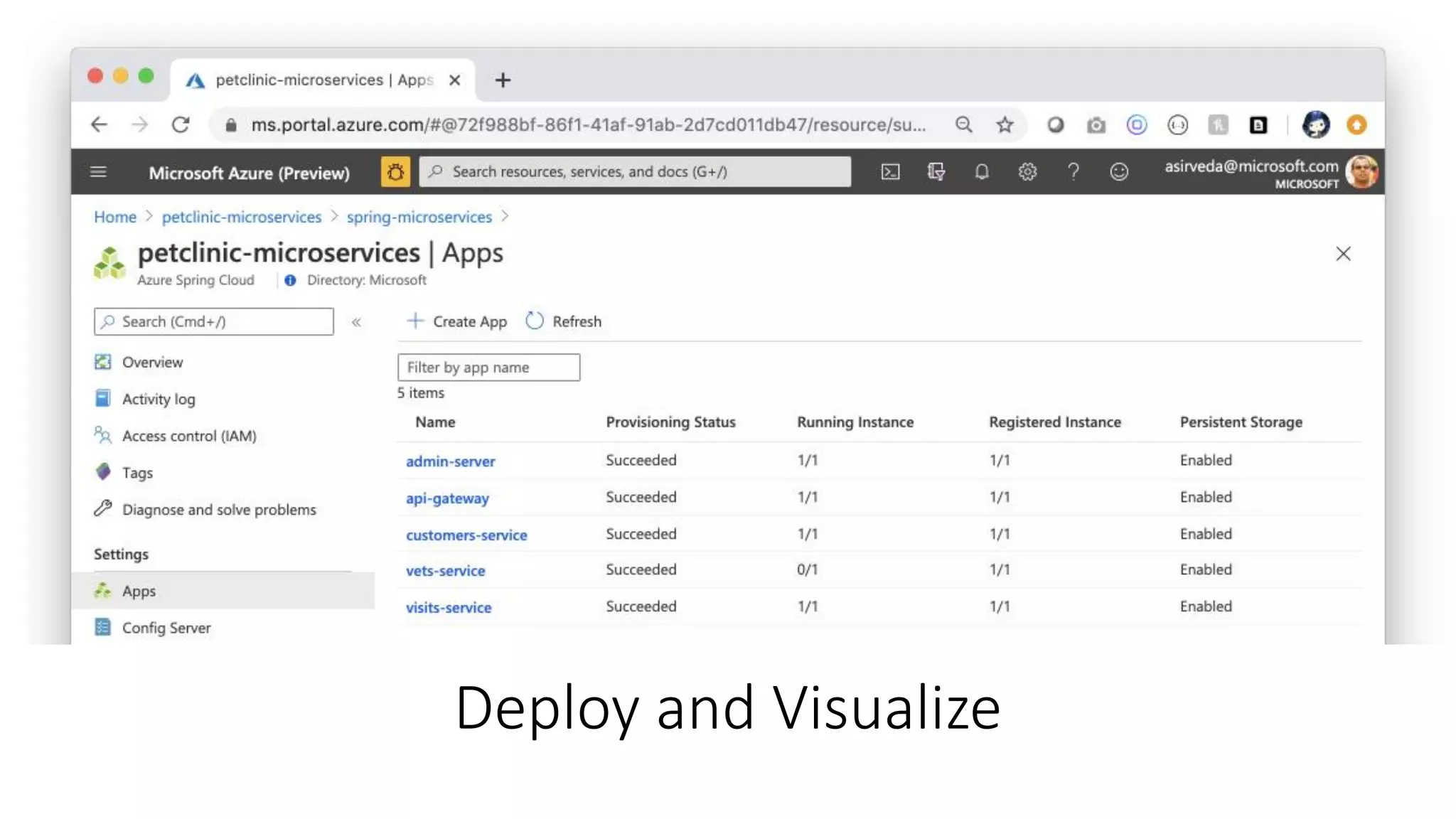
Task: Click the directory info icon
Action: (290, 280)
